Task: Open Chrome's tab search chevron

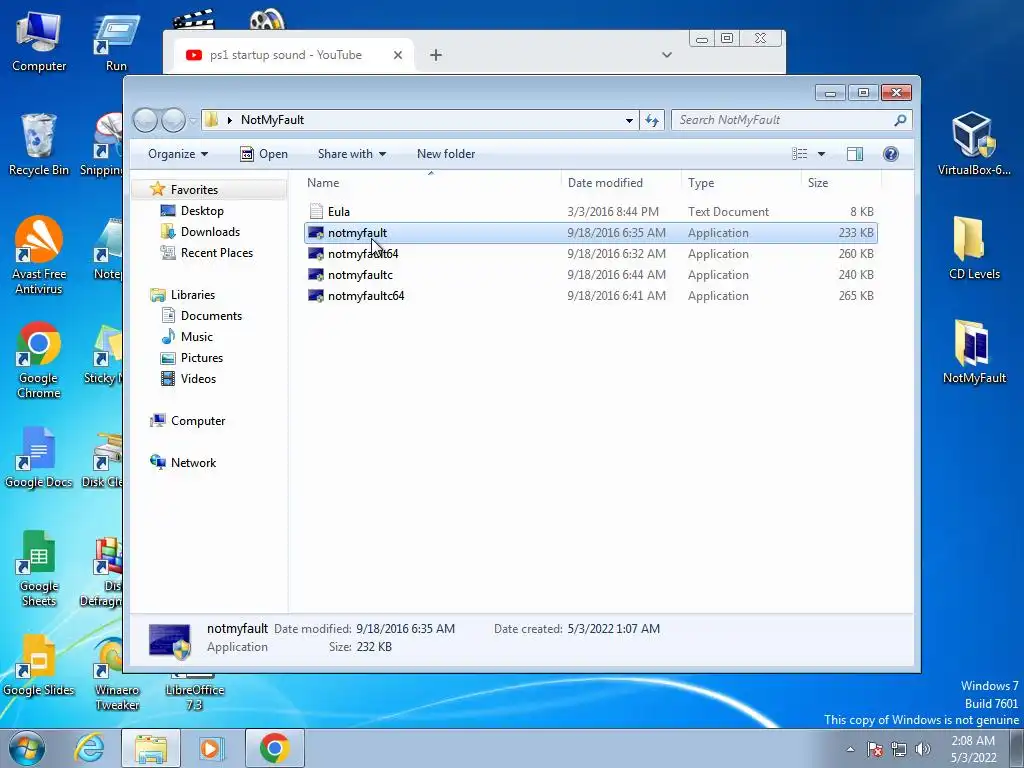Action: coord(667,55)
